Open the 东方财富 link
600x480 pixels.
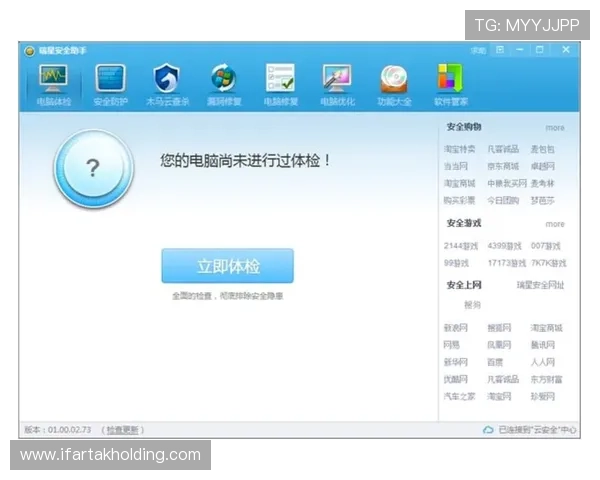pyautogui.click(x=546, y=379)
